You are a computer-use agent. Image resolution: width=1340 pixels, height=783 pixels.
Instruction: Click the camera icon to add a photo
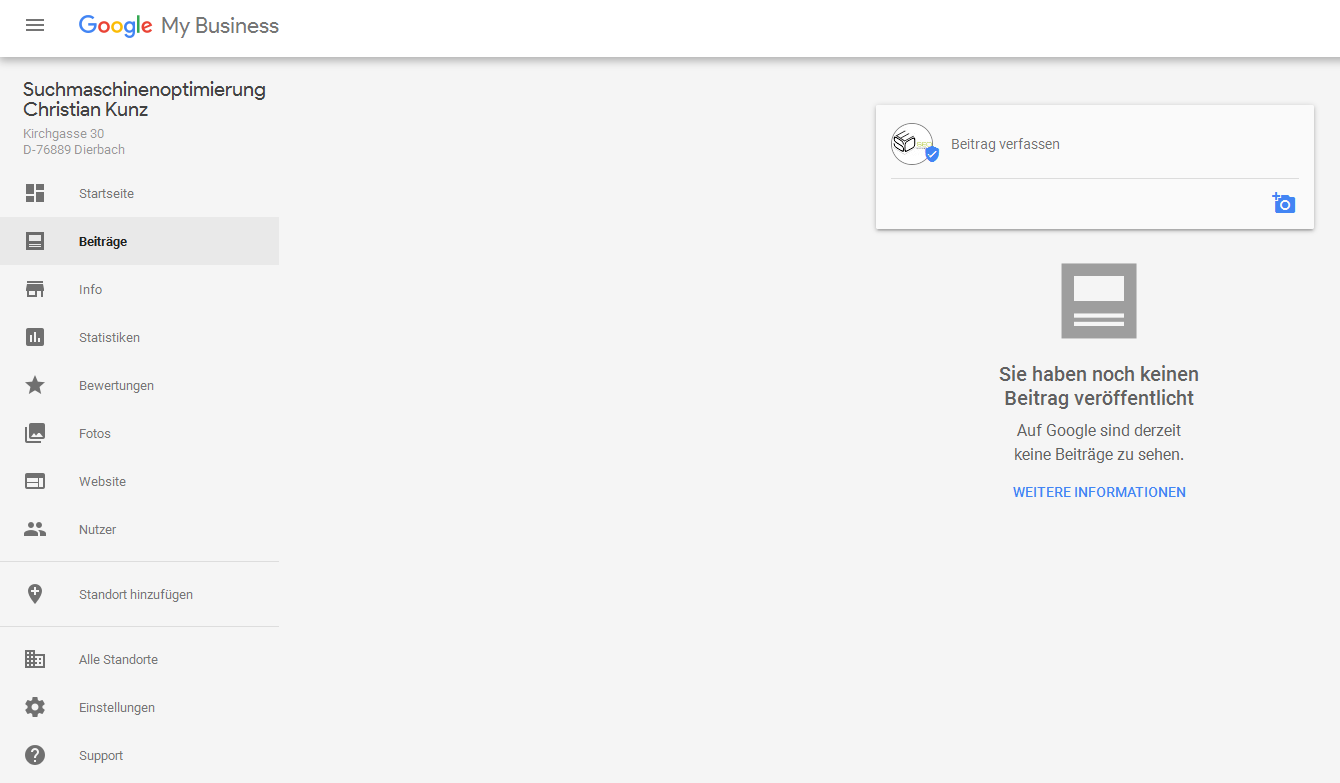(1284, 203)
